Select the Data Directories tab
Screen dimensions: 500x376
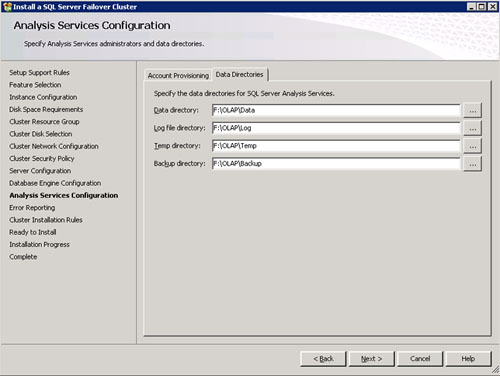point(240,74)
